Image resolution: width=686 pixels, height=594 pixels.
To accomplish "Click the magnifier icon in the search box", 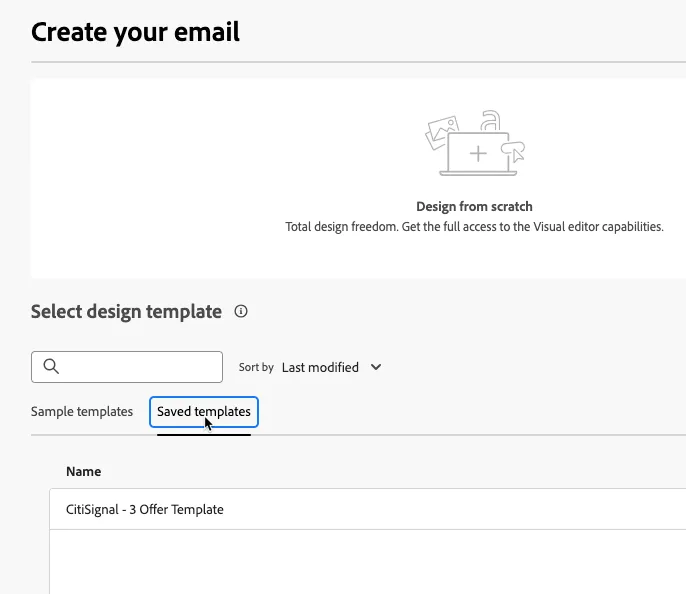I will [51, 367].
